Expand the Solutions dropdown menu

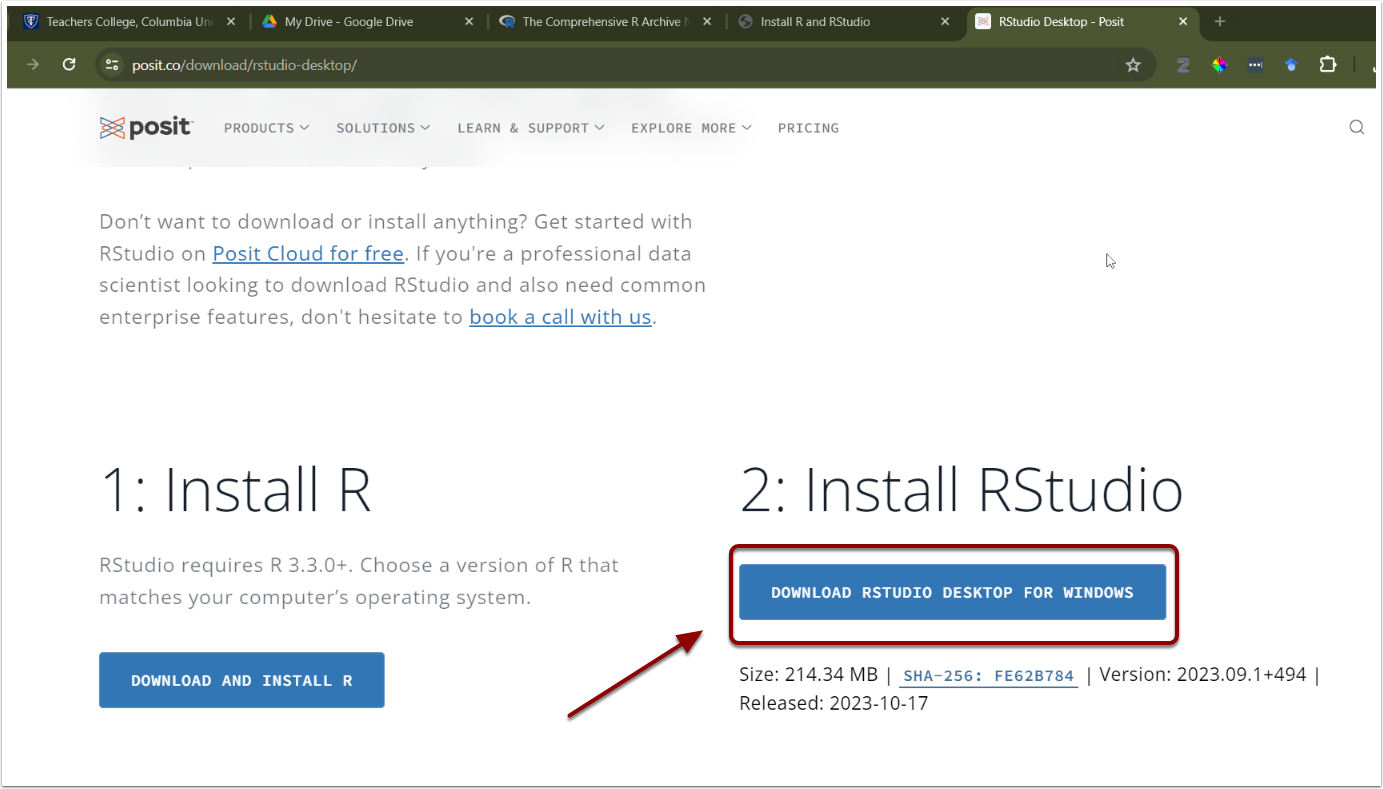[x=382, y=128]
